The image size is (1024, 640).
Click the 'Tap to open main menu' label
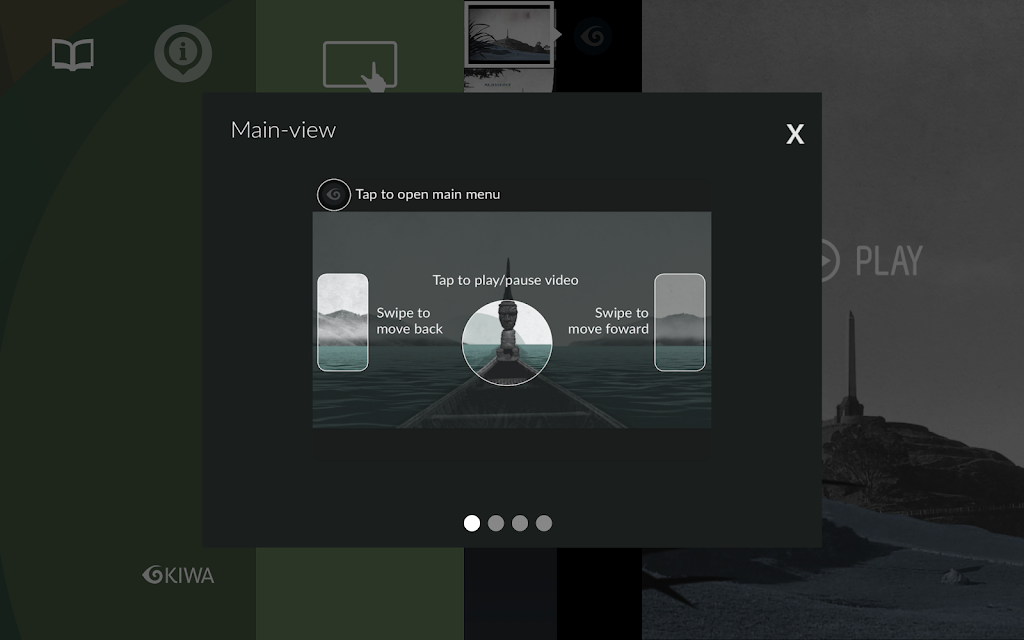[x=428, y=194]
